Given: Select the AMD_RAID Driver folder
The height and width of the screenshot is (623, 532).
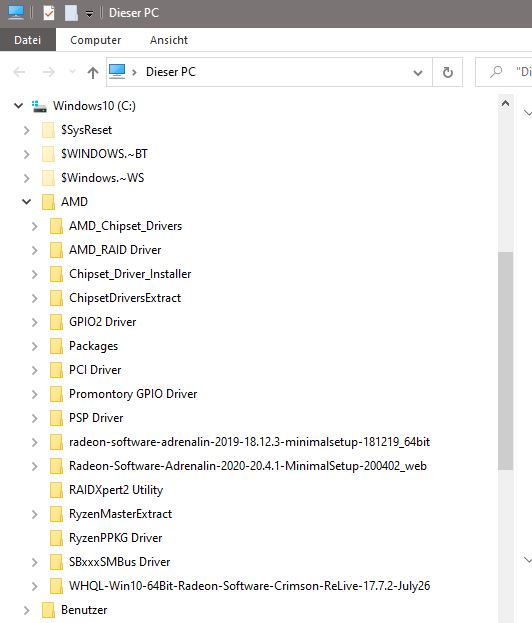Looking at the screenshot, I should click(x=115, y=250).
